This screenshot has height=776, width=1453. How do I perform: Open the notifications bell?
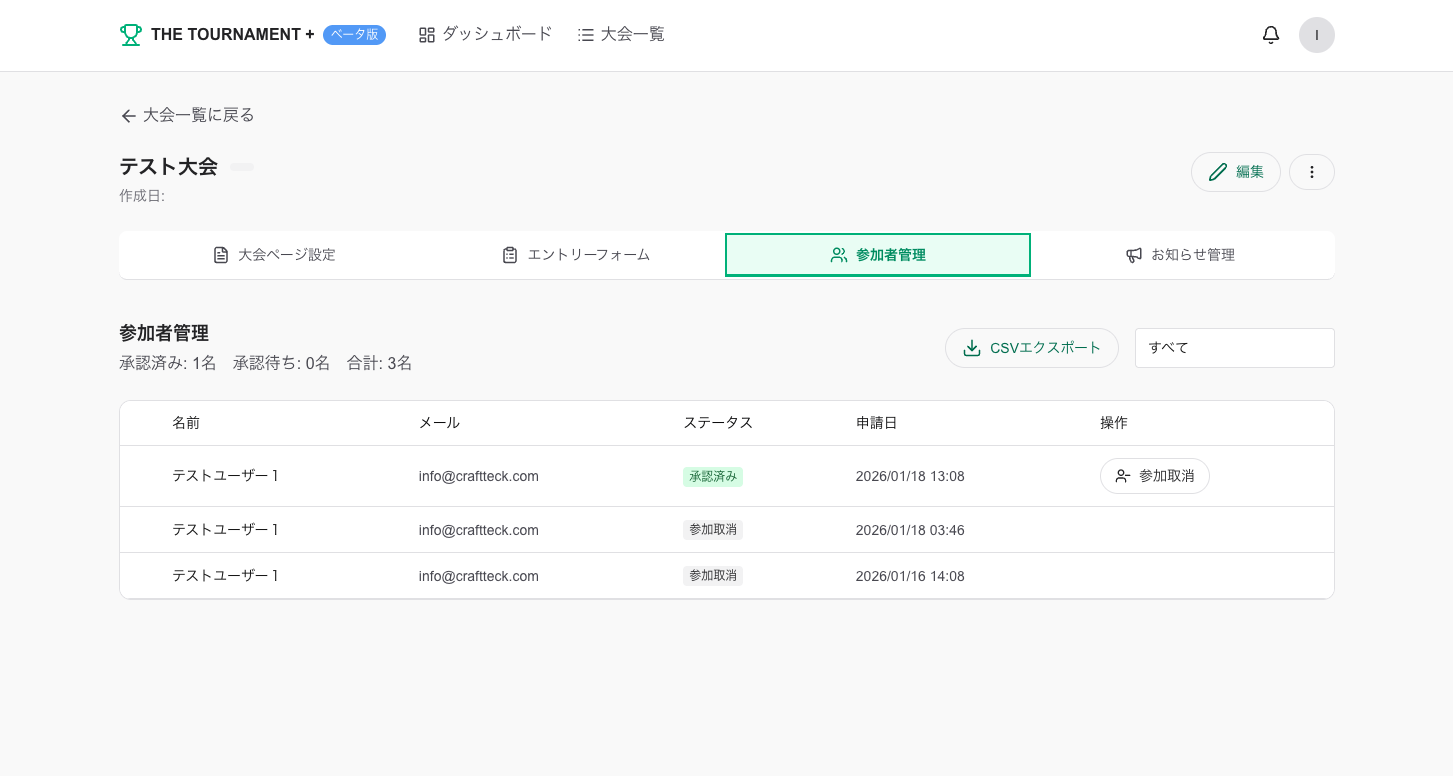click(1270, 35)
